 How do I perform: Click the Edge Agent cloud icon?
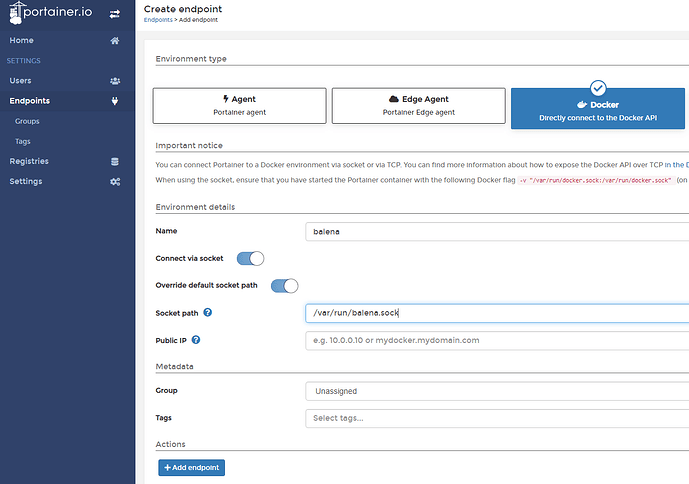(394, 99)
